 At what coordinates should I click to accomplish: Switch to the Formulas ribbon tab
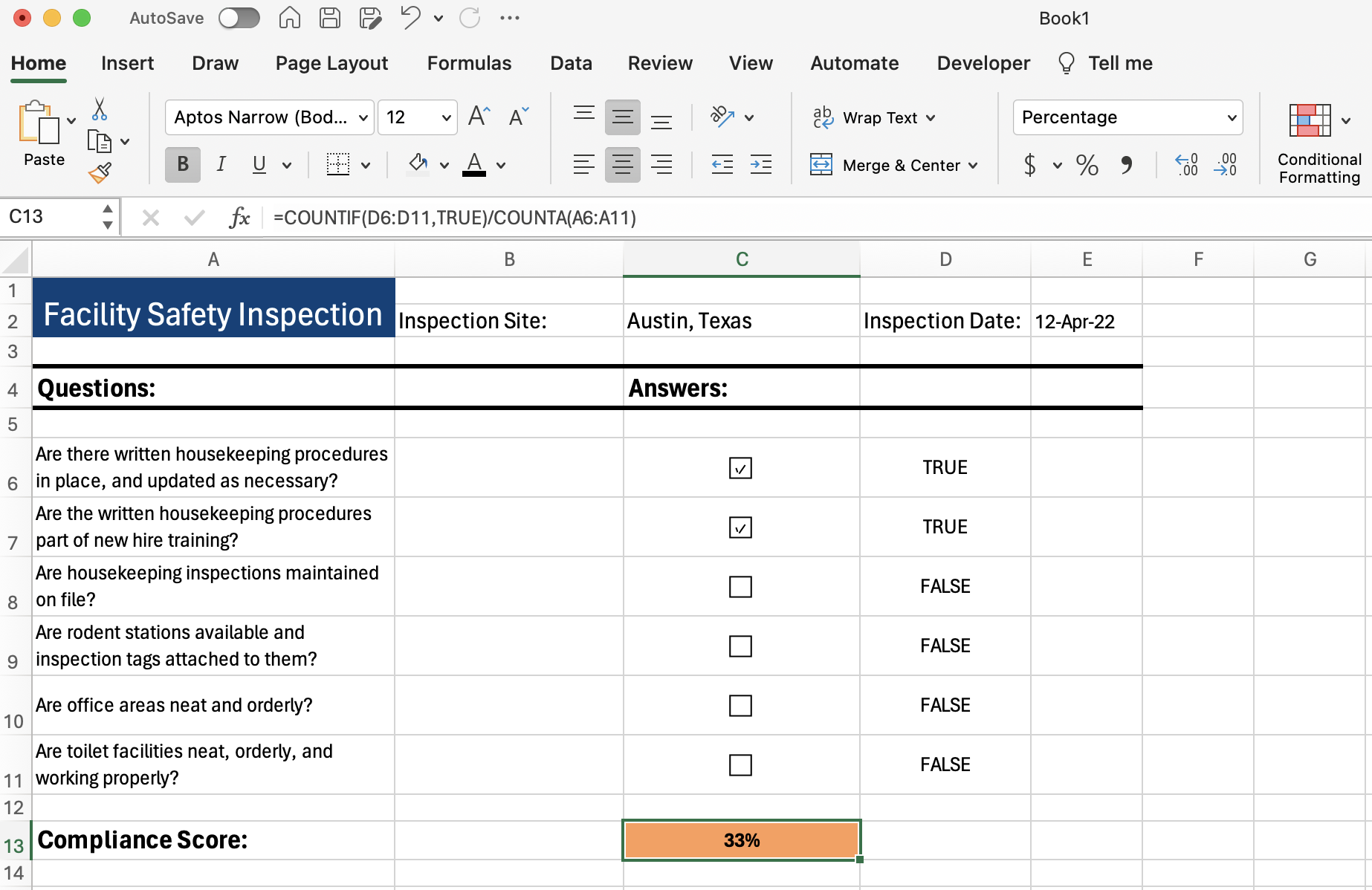tap(469, 63)
